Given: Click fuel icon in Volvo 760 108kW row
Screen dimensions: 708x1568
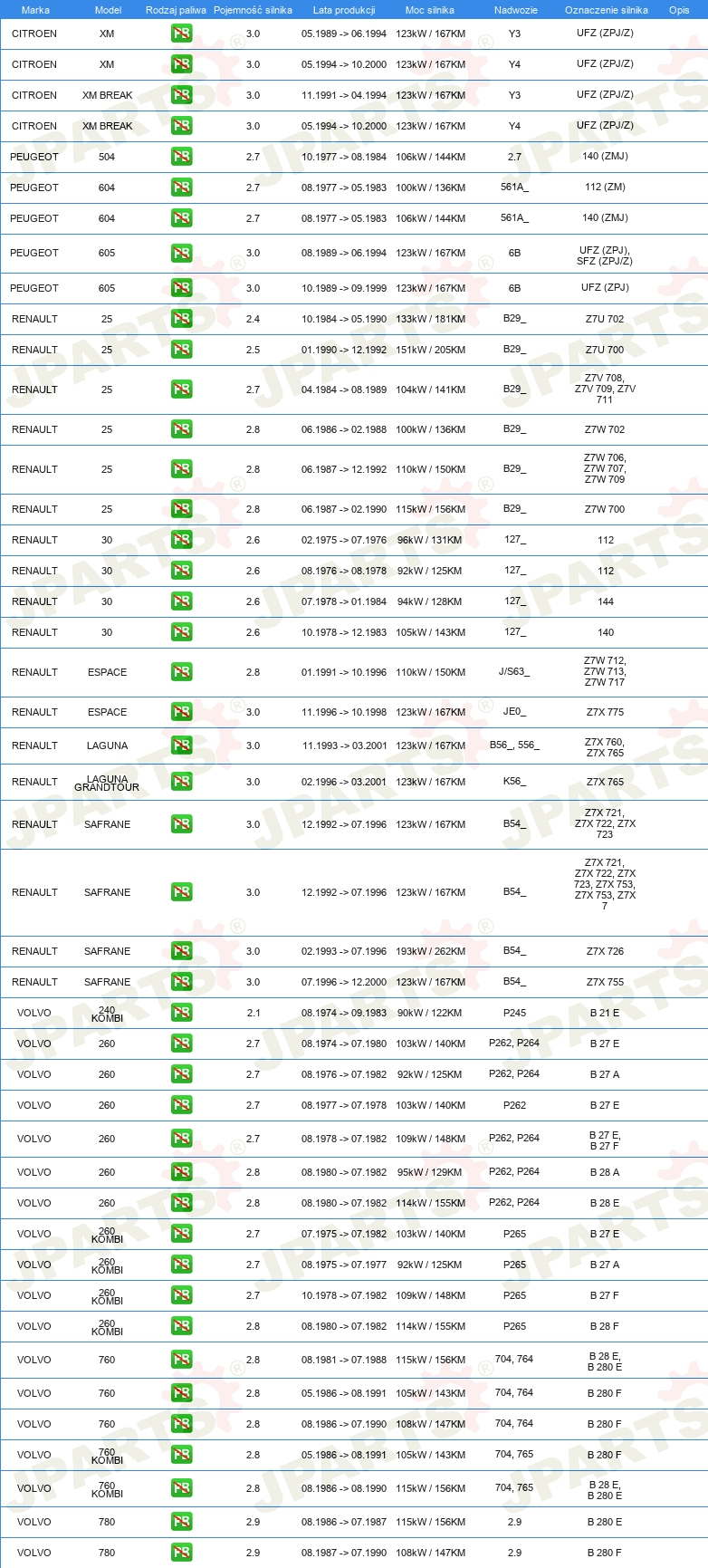Looking at the screenshot, I should pos(181,1424).
